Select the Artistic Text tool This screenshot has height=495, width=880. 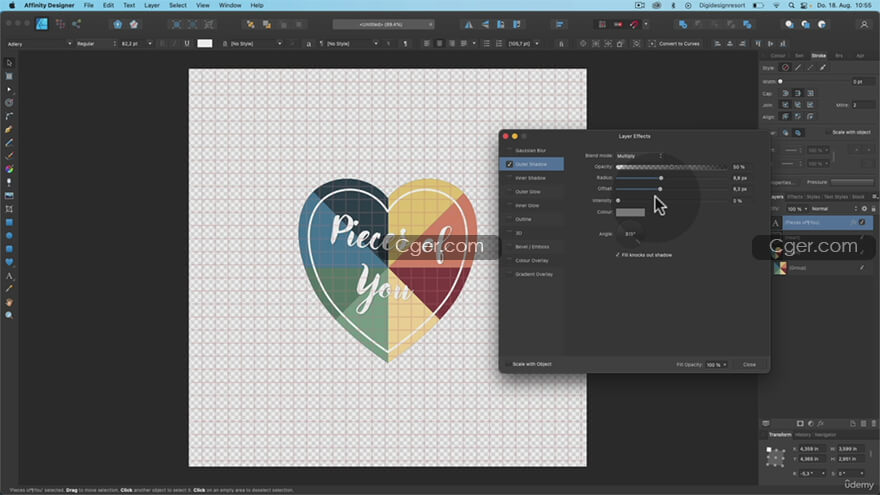click(x=9, y=275)
